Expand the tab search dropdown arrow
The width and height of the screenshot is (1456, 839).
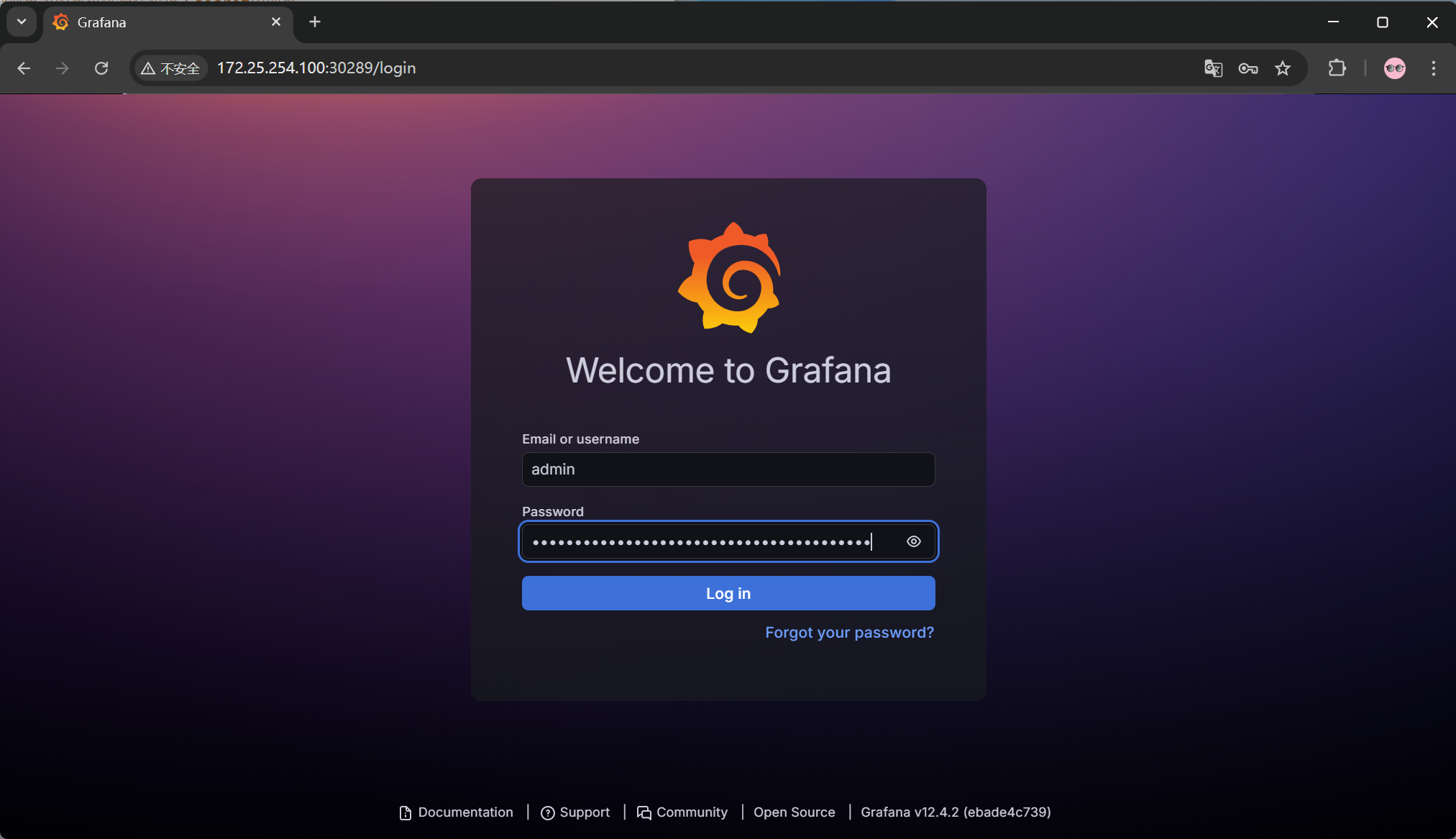coord(22,22)
